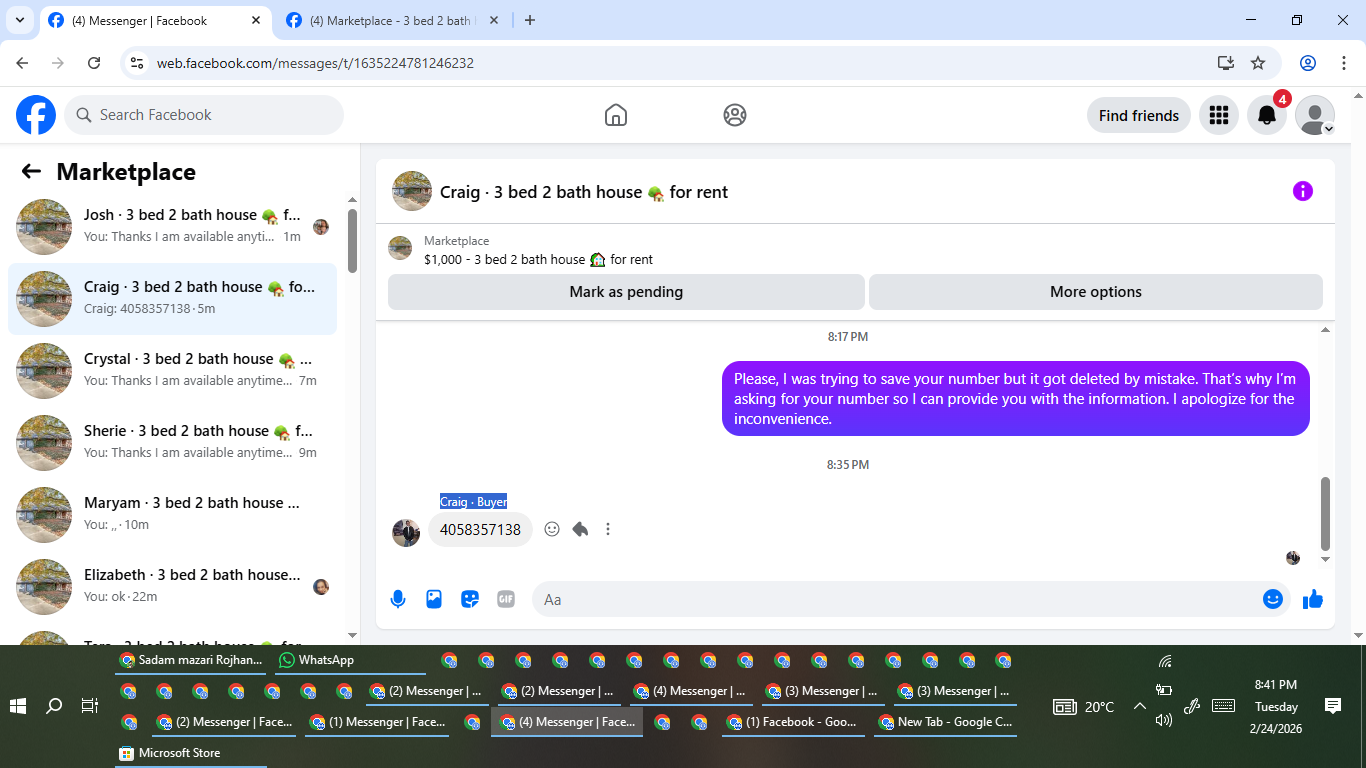Choose a sticker with the sticker icon
This screenshot has width=1366, height=768.
[470, 599]
